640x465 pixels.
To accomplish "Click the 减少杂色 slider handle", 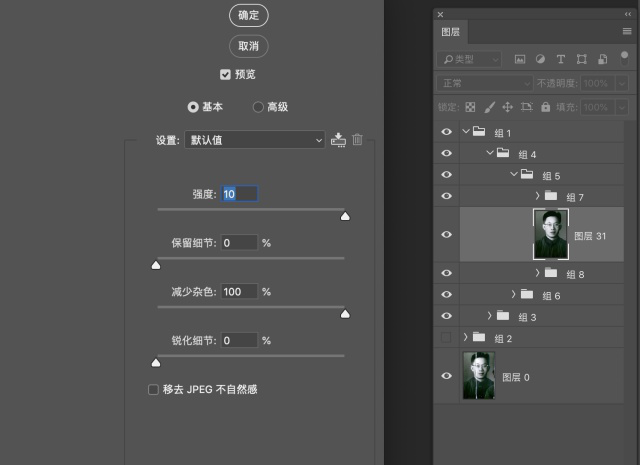I will tap(345, 313).
